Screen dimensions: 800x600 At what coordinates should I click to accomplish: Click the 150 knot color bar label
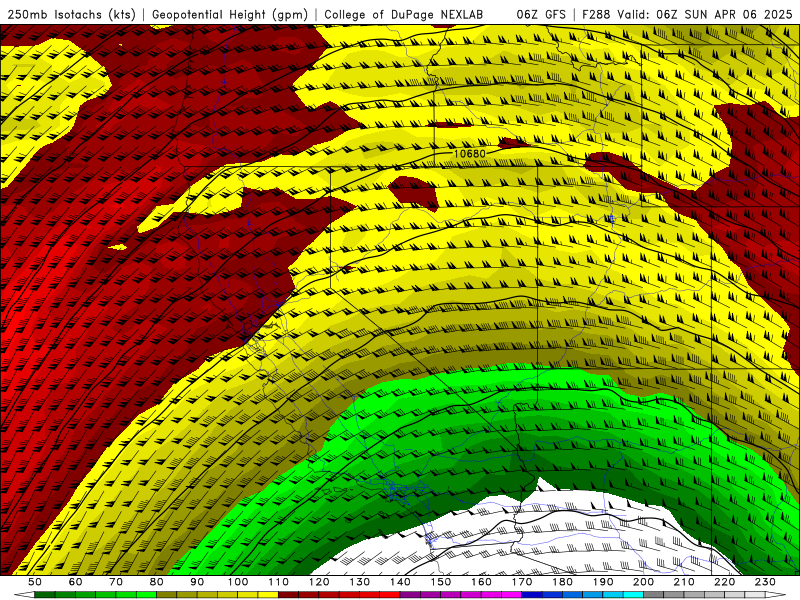coord(440,582)
